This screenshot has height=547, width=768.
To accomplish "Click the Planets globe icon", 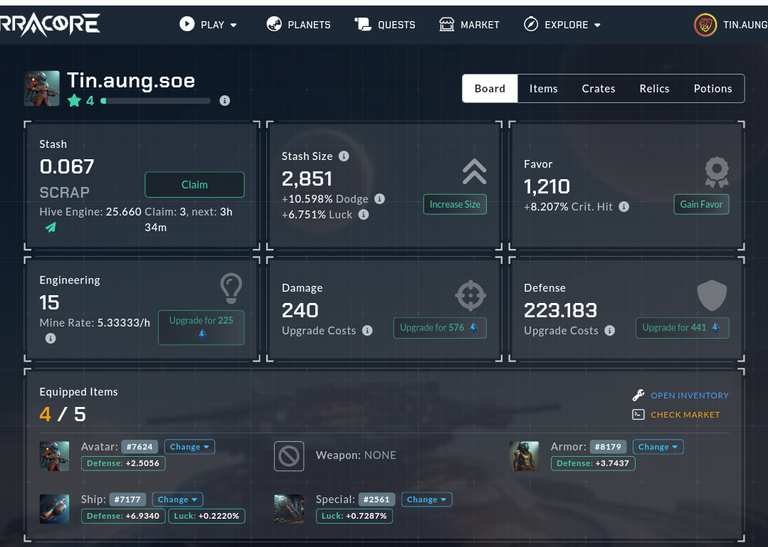I will click(274, 24).
